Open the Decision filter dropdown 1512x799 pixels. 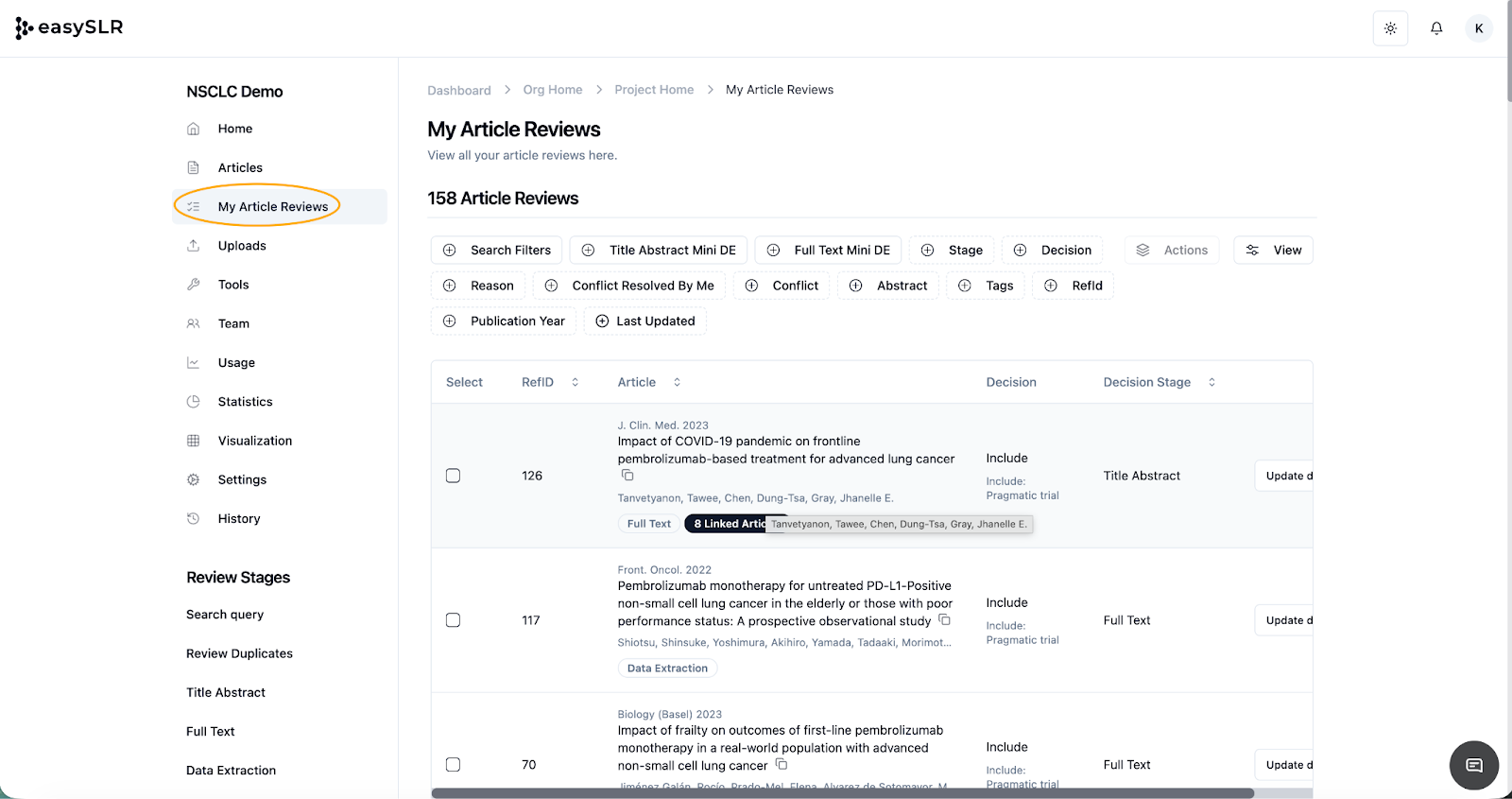1053,251
